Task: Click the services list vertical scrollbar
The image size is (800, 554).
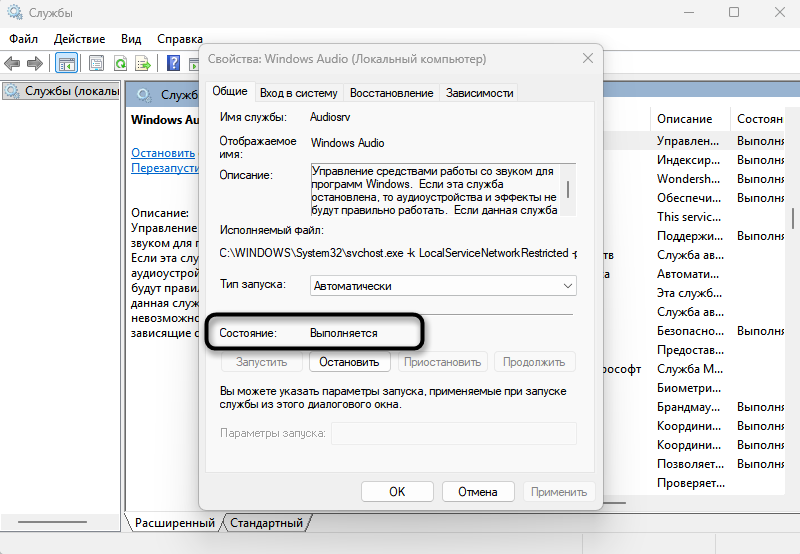Action: point(793,218)
